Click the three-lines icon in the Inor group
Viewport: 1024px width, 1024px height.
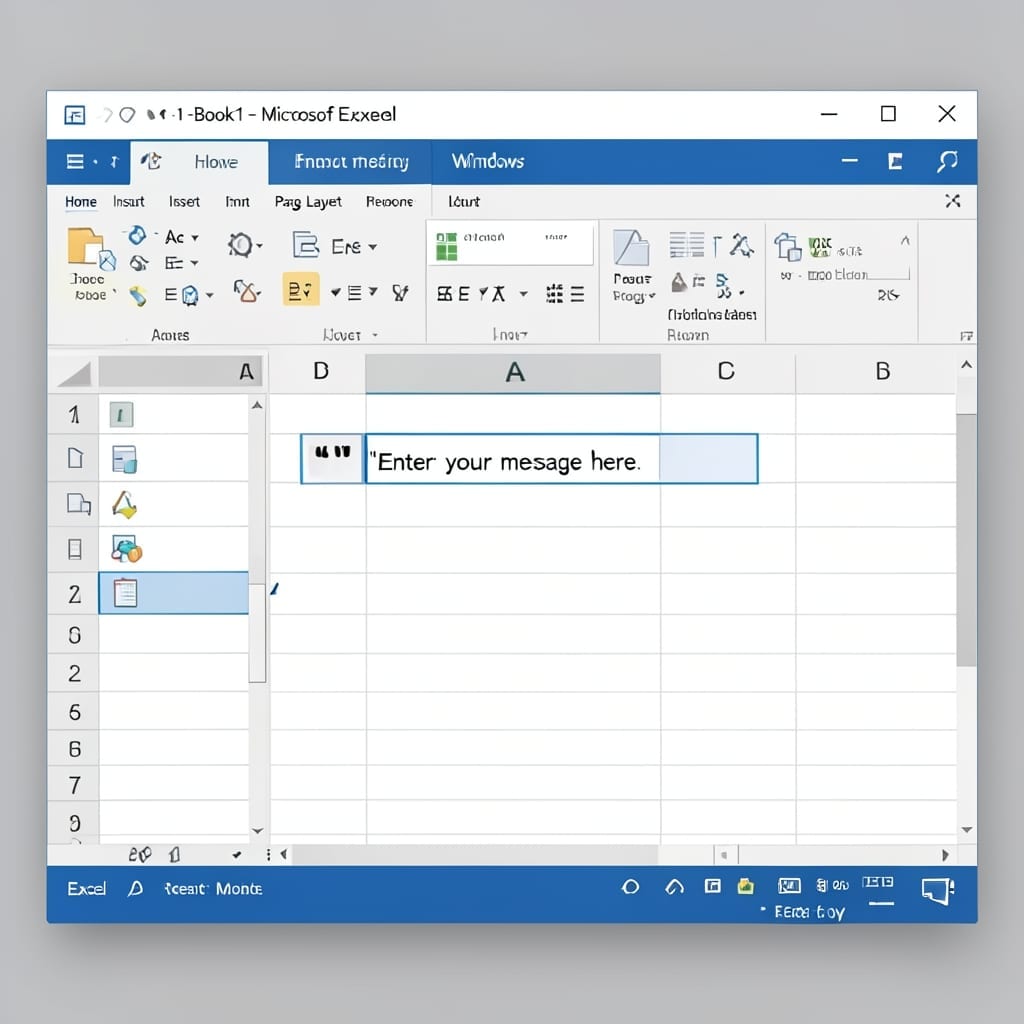577,294
